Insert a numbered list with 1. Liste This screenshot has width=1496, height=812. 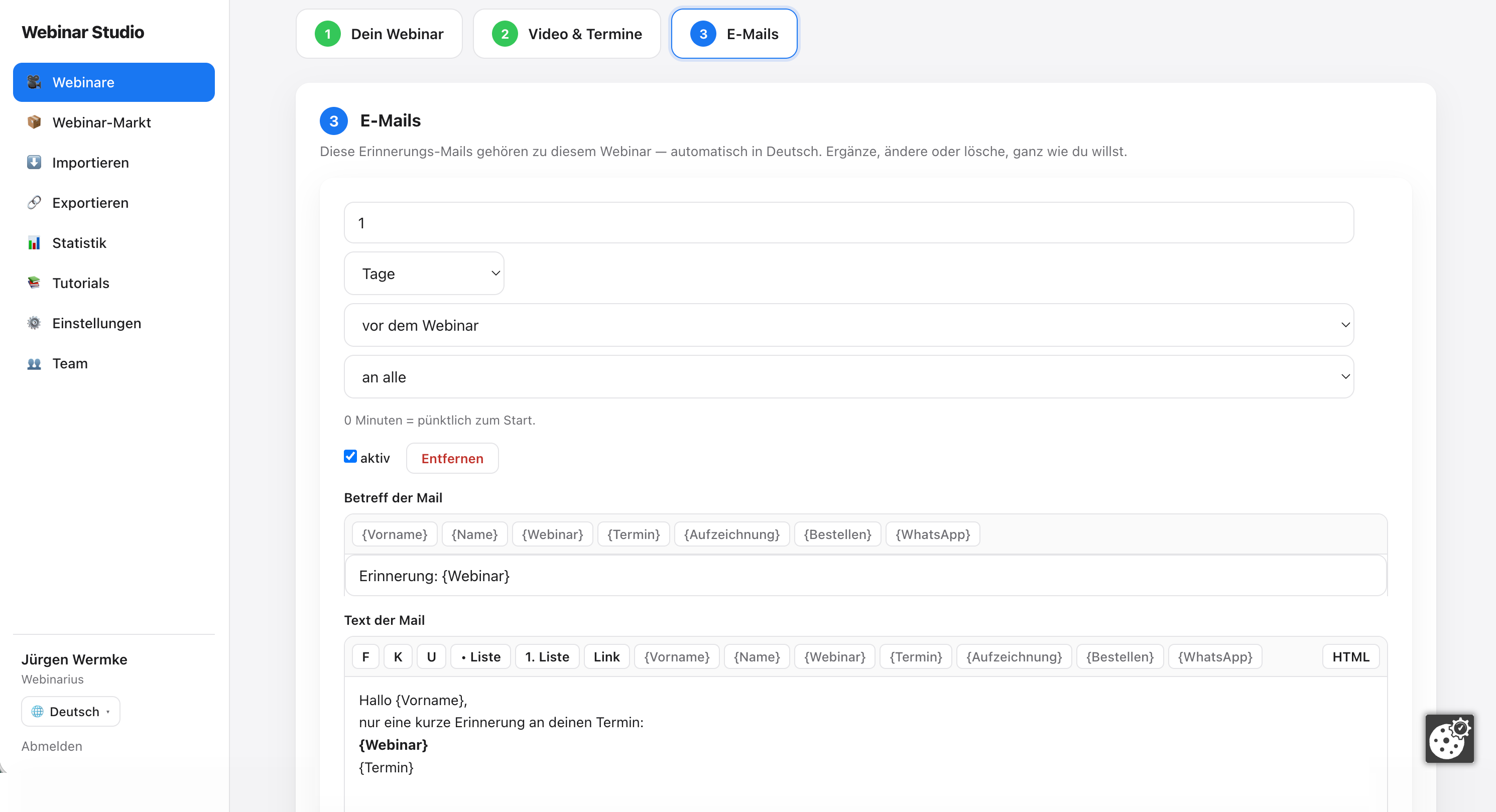coord(547,656)
